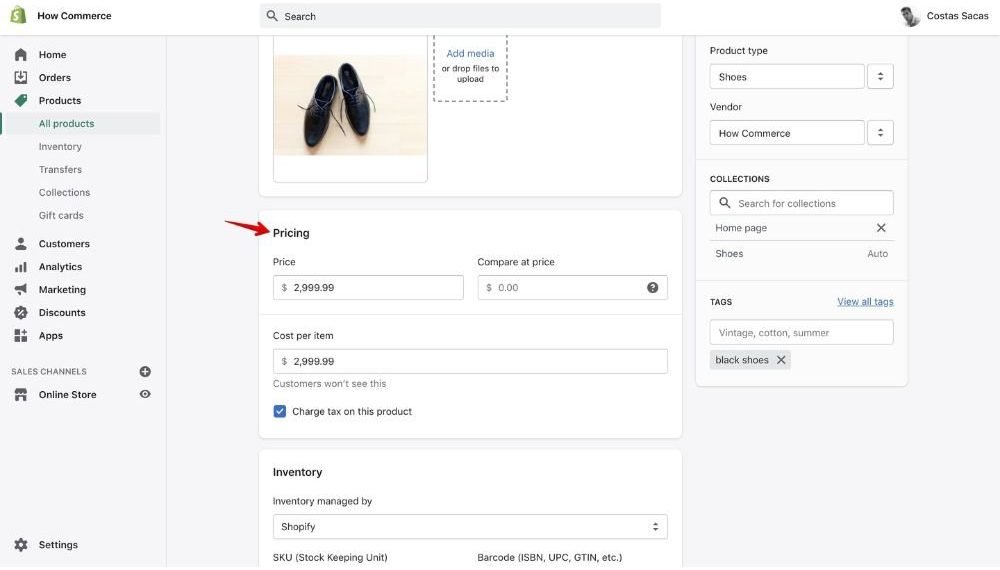Remove the black shoes tag
This screenshot has width=1000, height=570.
(781, 360)
